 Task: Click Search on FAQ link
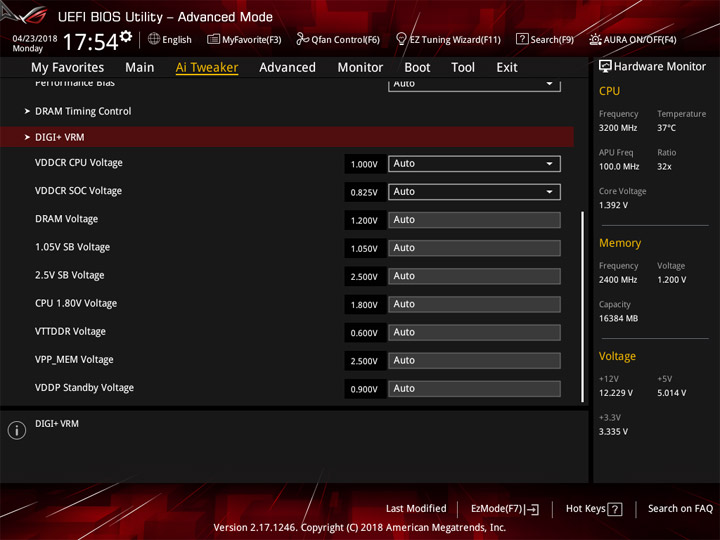[x=680, y=508]
